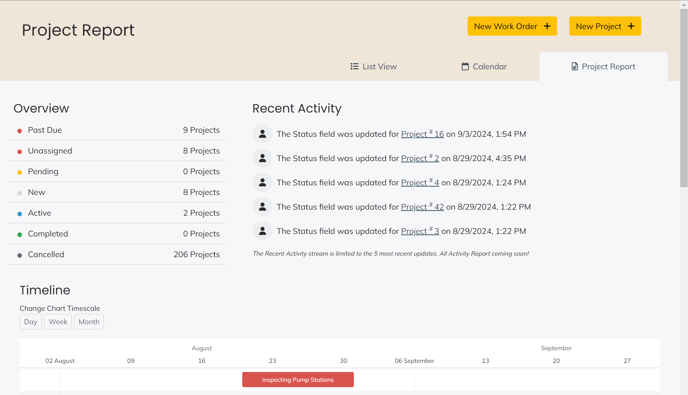The height and width of the screenshot is (395, 688).
Task: Click the Timeline section heading
Action: point(45,290)
